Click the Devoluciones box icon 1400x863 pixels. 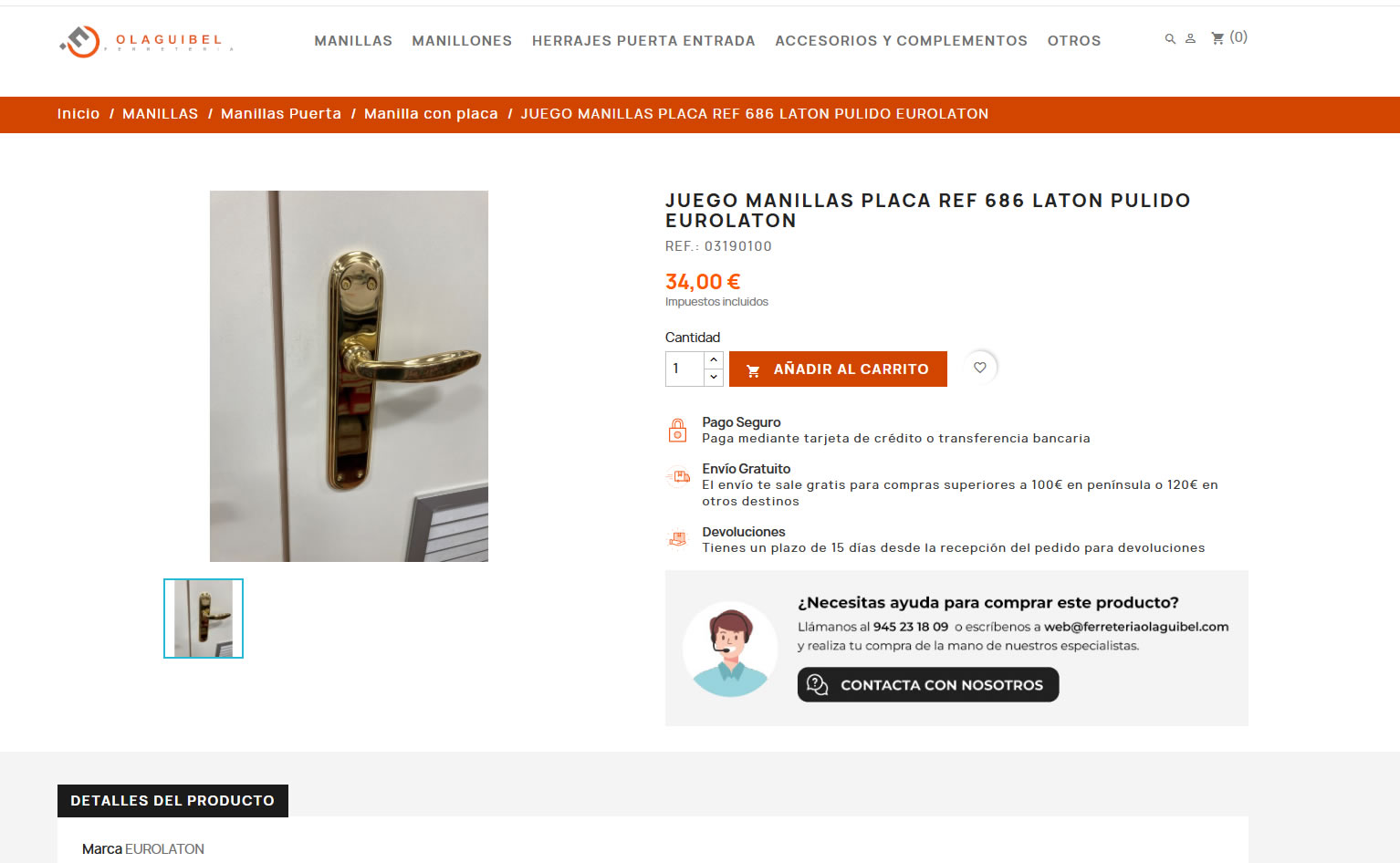677,539
